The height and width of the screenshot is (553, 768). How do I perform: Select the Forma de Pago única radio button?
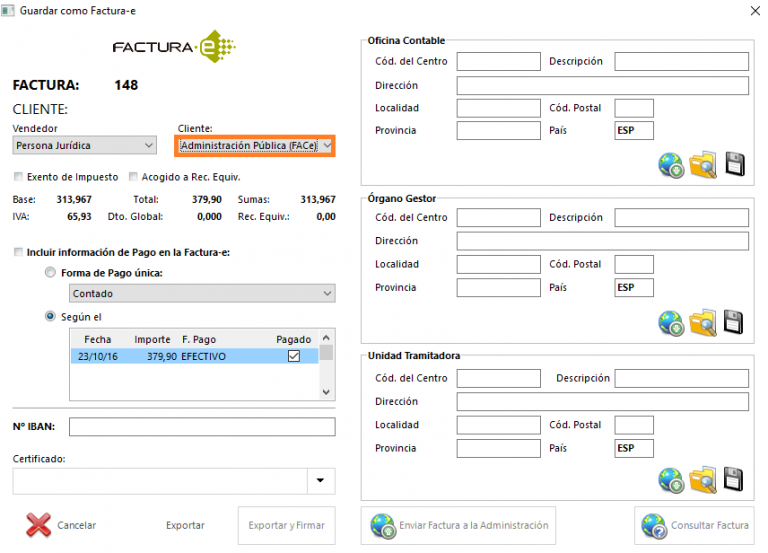tap(50, 273)
